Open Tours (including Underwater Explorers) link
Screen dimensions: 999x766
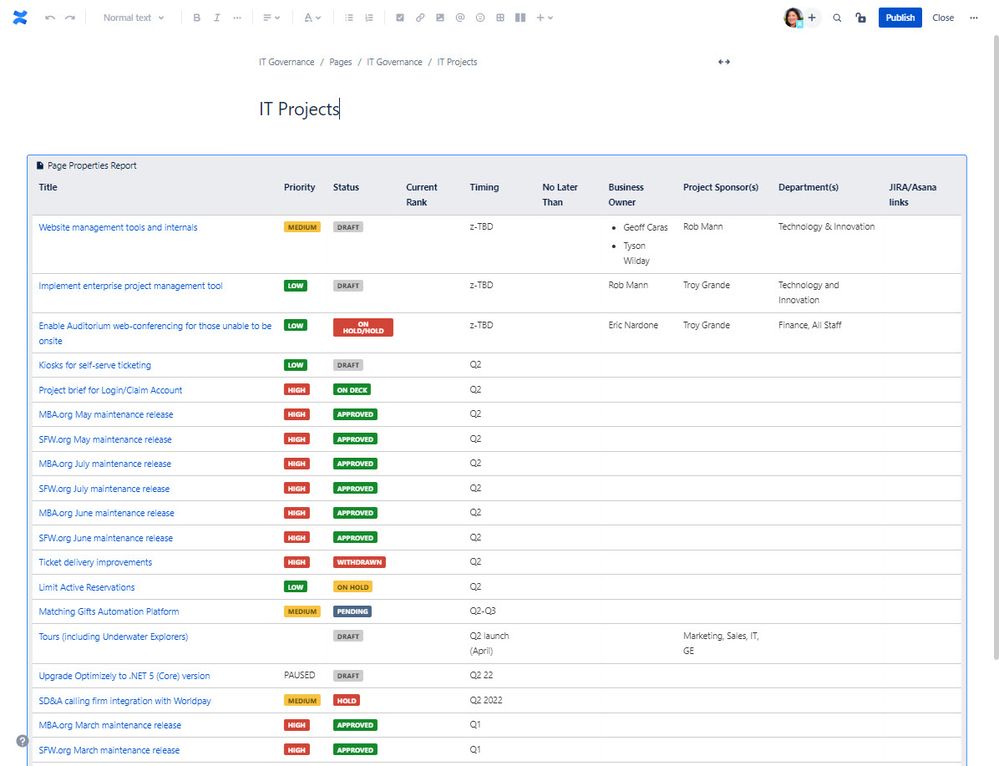[x=113, y=637]
